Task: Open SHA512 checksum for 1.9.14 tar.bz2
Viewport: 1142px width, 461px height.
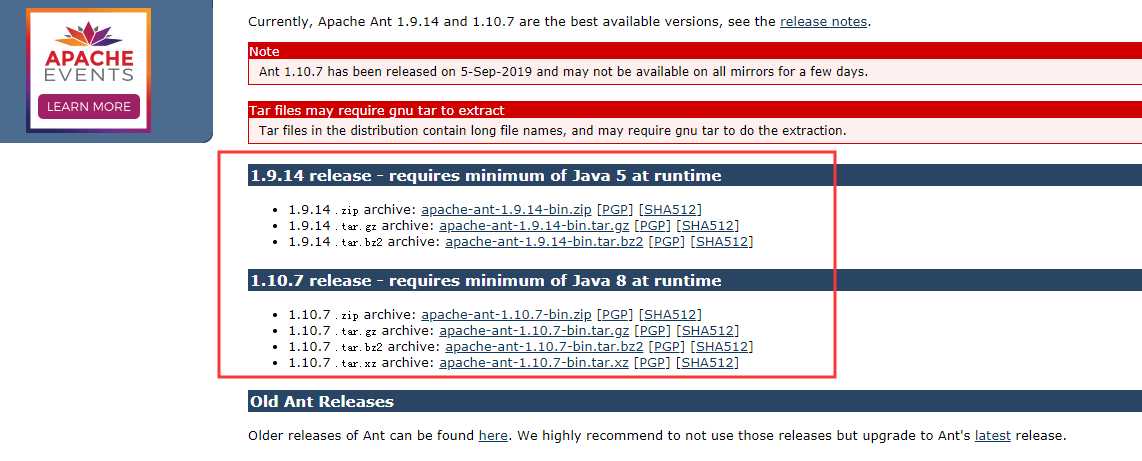Action: point(722,242)
